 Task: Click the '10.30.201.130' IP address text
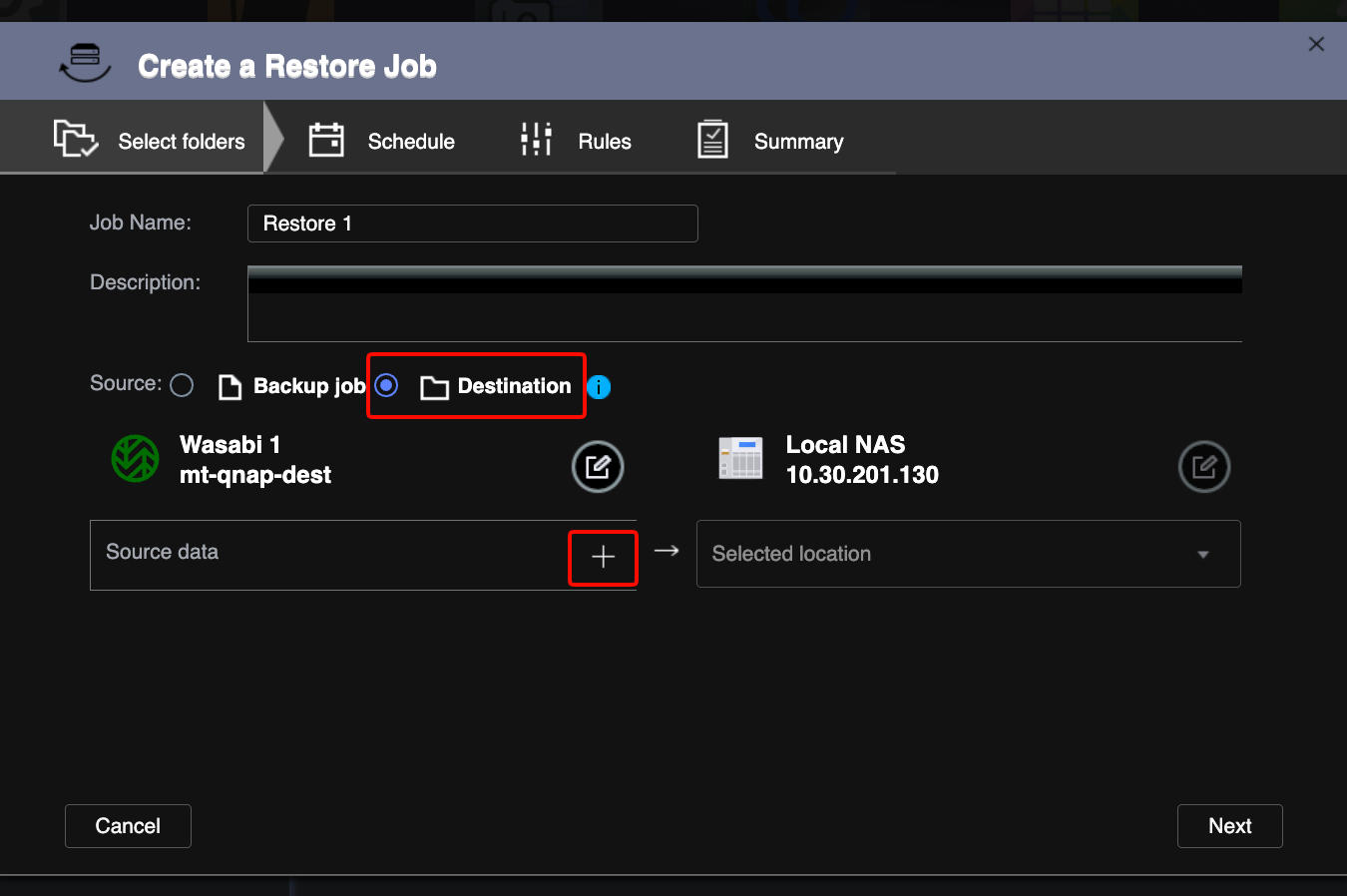click(862, 475)
